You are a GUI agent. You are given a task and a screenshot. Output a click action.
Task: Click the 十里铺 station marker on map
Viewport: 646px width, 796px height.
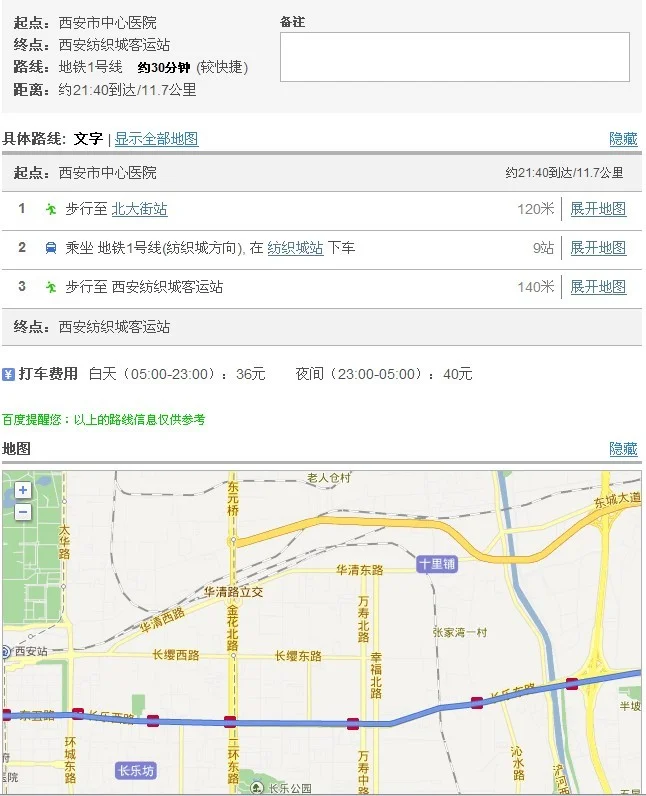click(x=437, y=564)
